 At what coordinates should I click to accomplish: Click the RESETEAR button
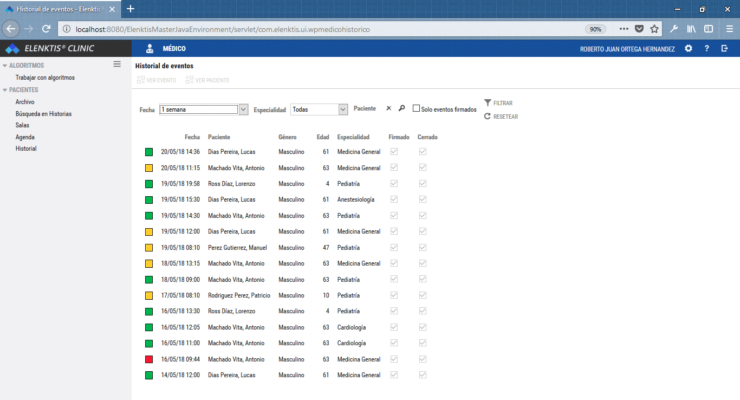tap(505, 117)
